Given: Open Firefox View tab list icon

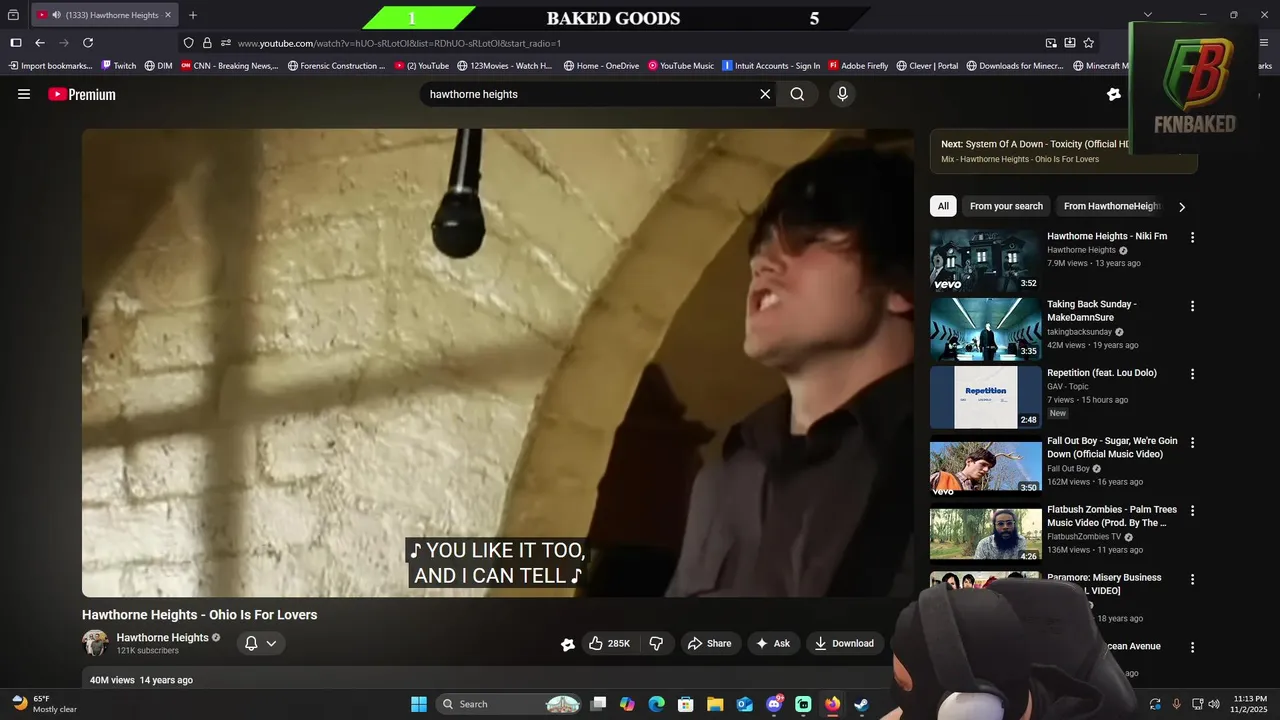Looking at the screenshot, I should (x=13, y=15).
